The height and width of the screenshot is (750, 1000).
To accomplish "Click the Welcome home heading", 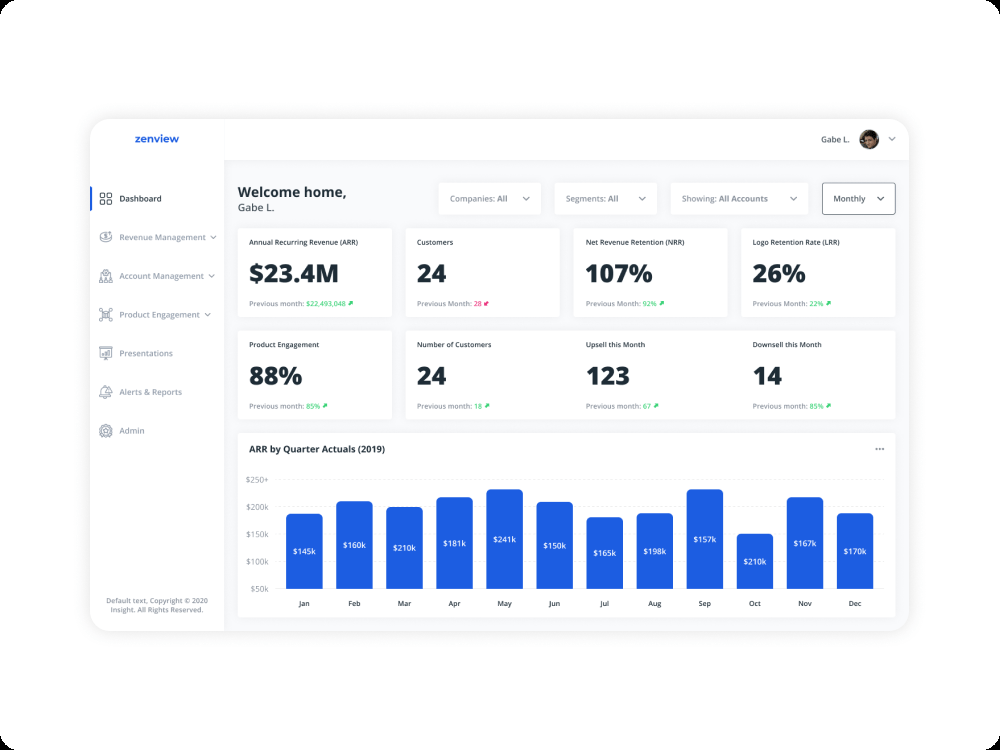I will 292,192.
